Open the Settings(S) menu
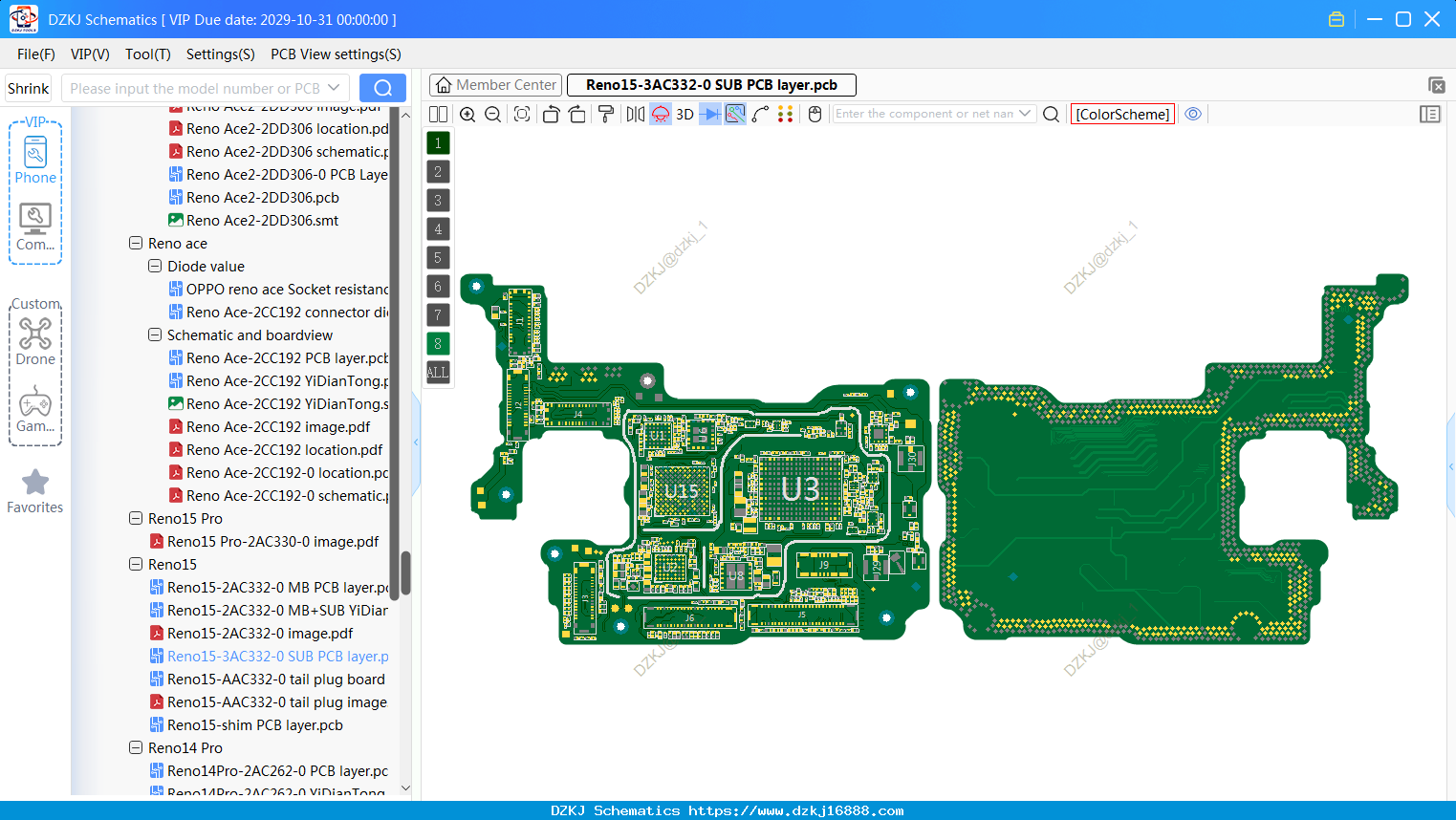This screenshot has height=820, width=1456. [221, 54]
